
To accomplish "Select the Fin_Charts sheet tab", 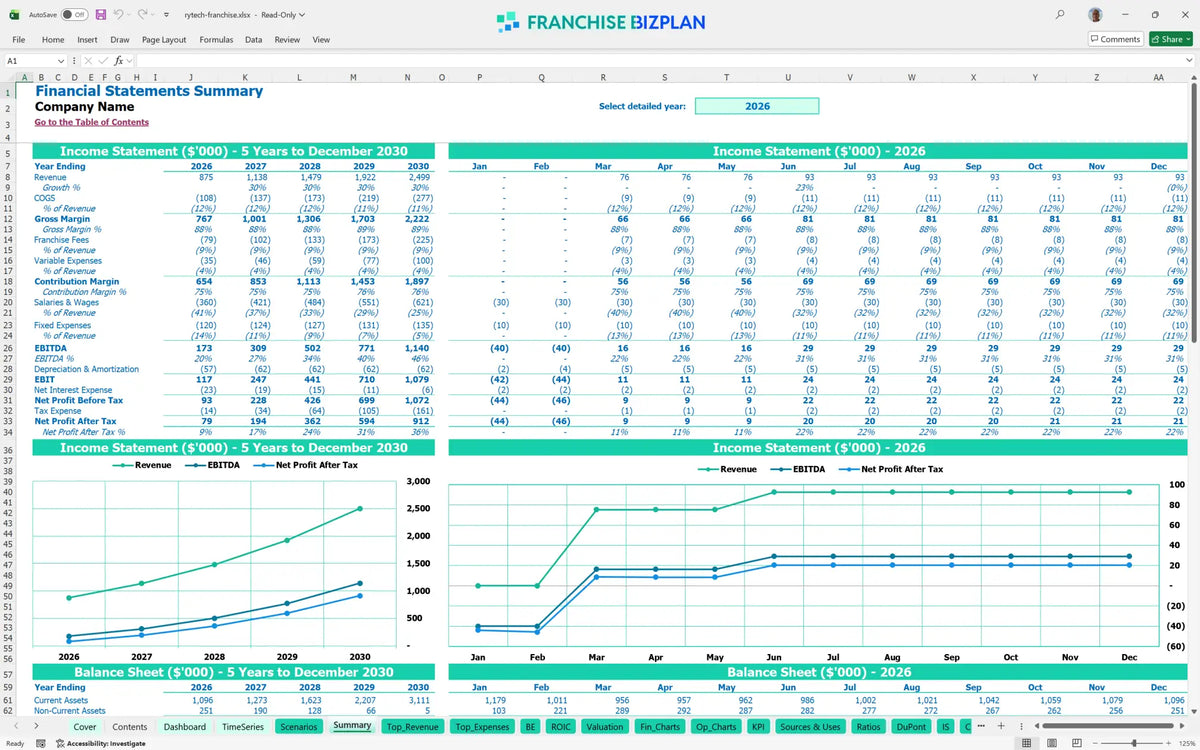I will point(661,727).
